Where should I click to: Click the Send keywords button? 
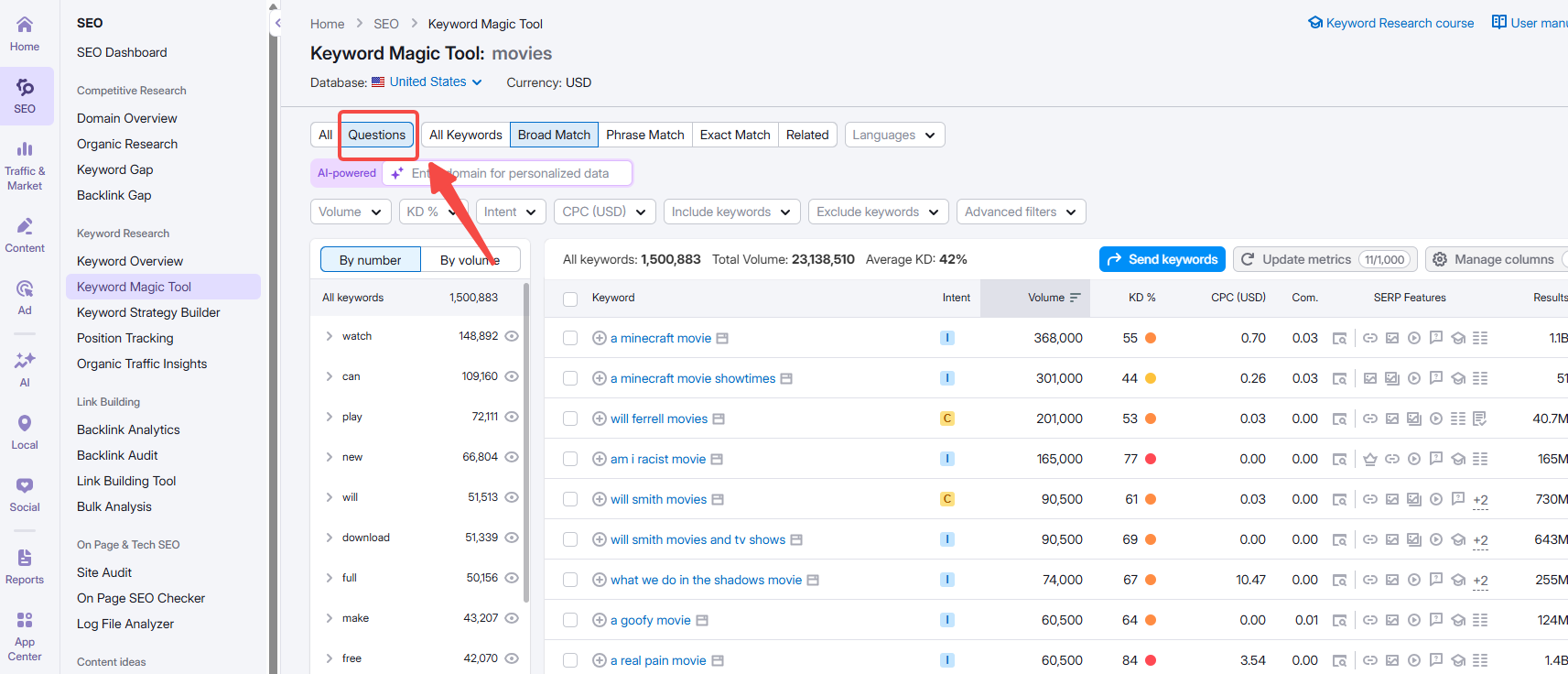[1162, 259]
